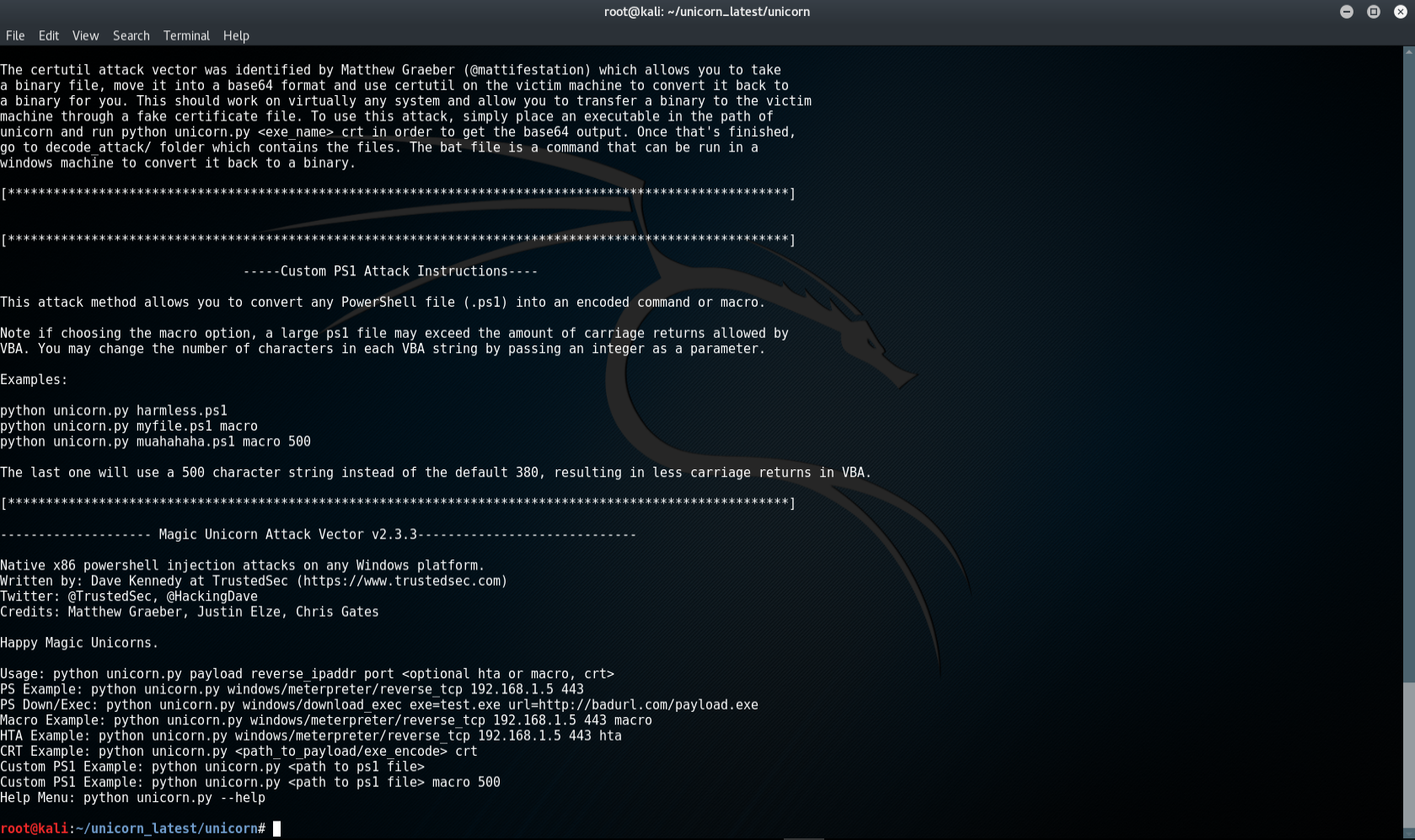Image resolution: width=1415 pixels, height=840 pixels.
Task: Click 'python unicorn.py myfile.ps1 macro' line
Action: pos(129,425)
